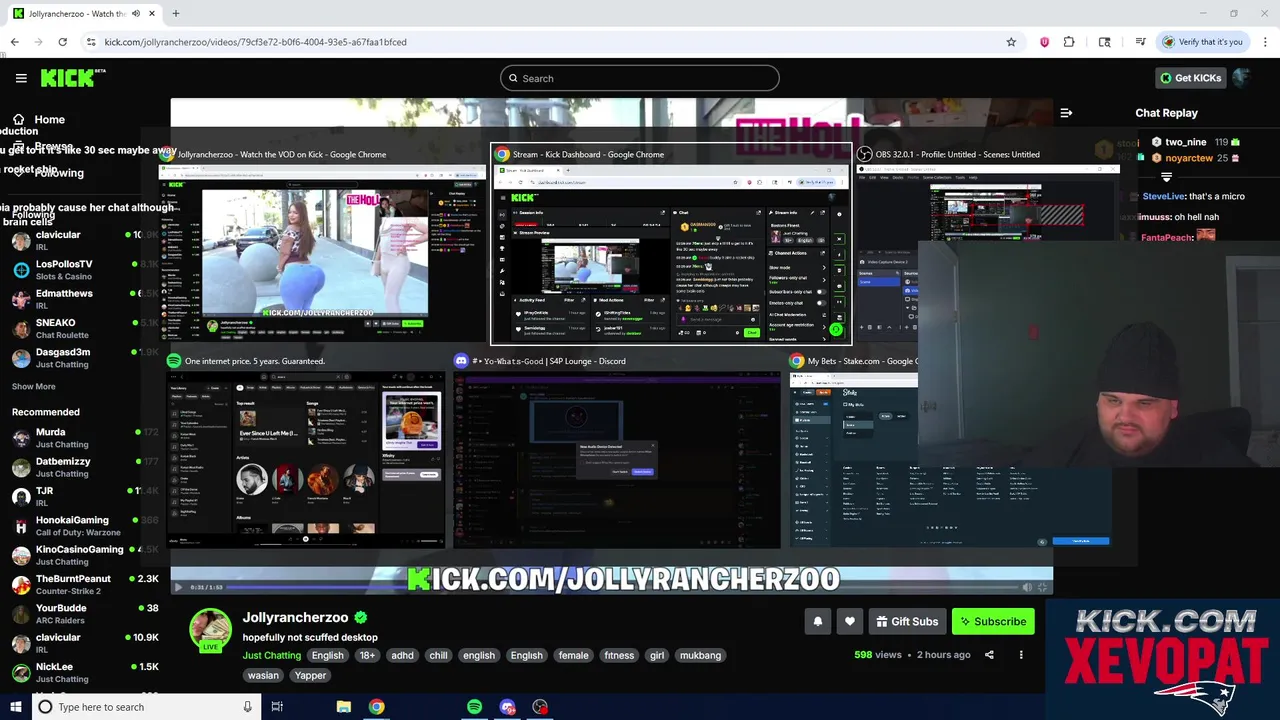Open Spotify from the taskbar
Screen dimensions: 1280x720
[x=474, y=707]
